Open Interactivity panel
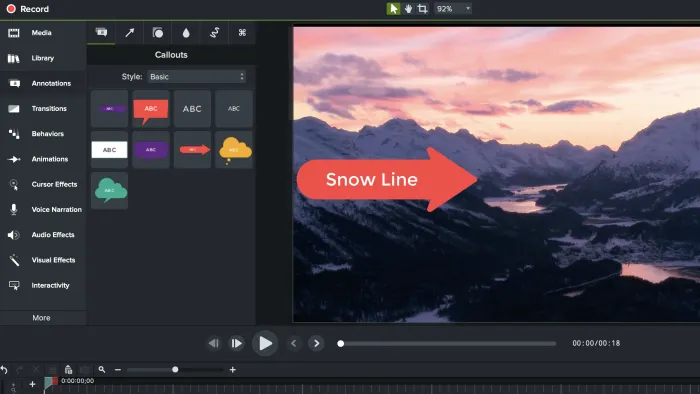This screenshot has width=700, height=394. [43, 285]
